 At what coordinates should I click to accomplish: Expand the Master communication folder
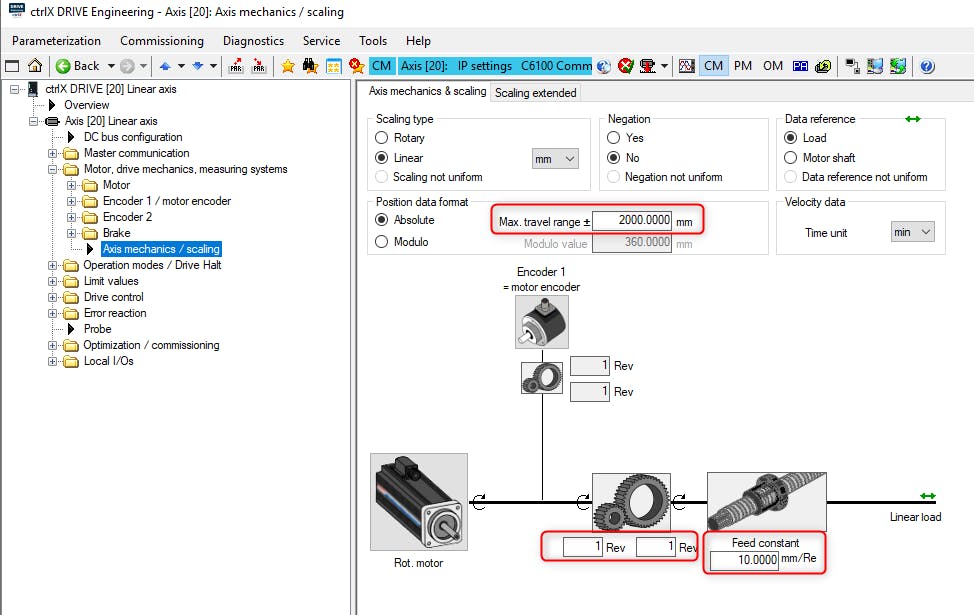[52, 153]
